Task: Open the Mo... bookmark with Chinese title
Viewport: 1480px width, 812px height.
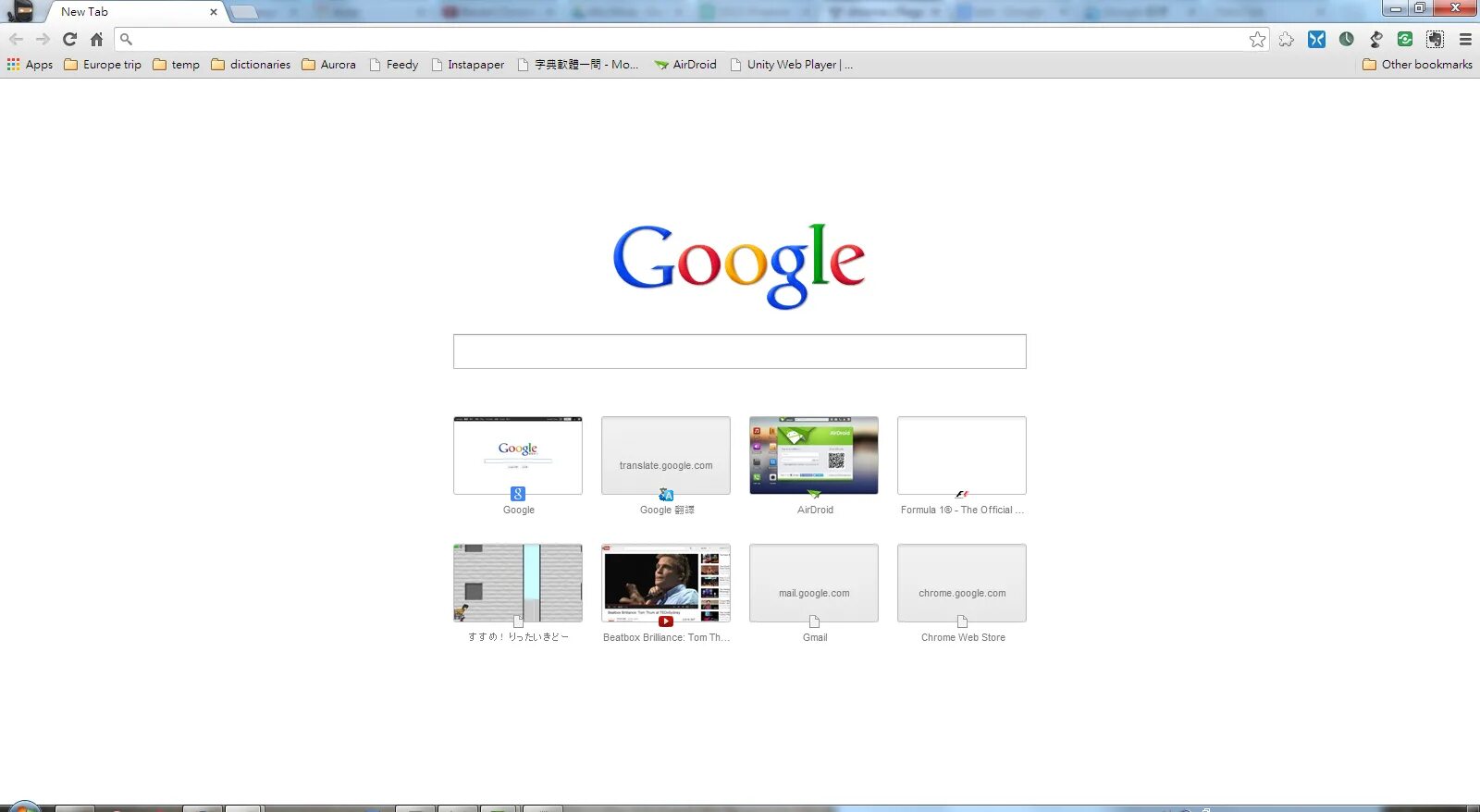Action: click(577, 65)
